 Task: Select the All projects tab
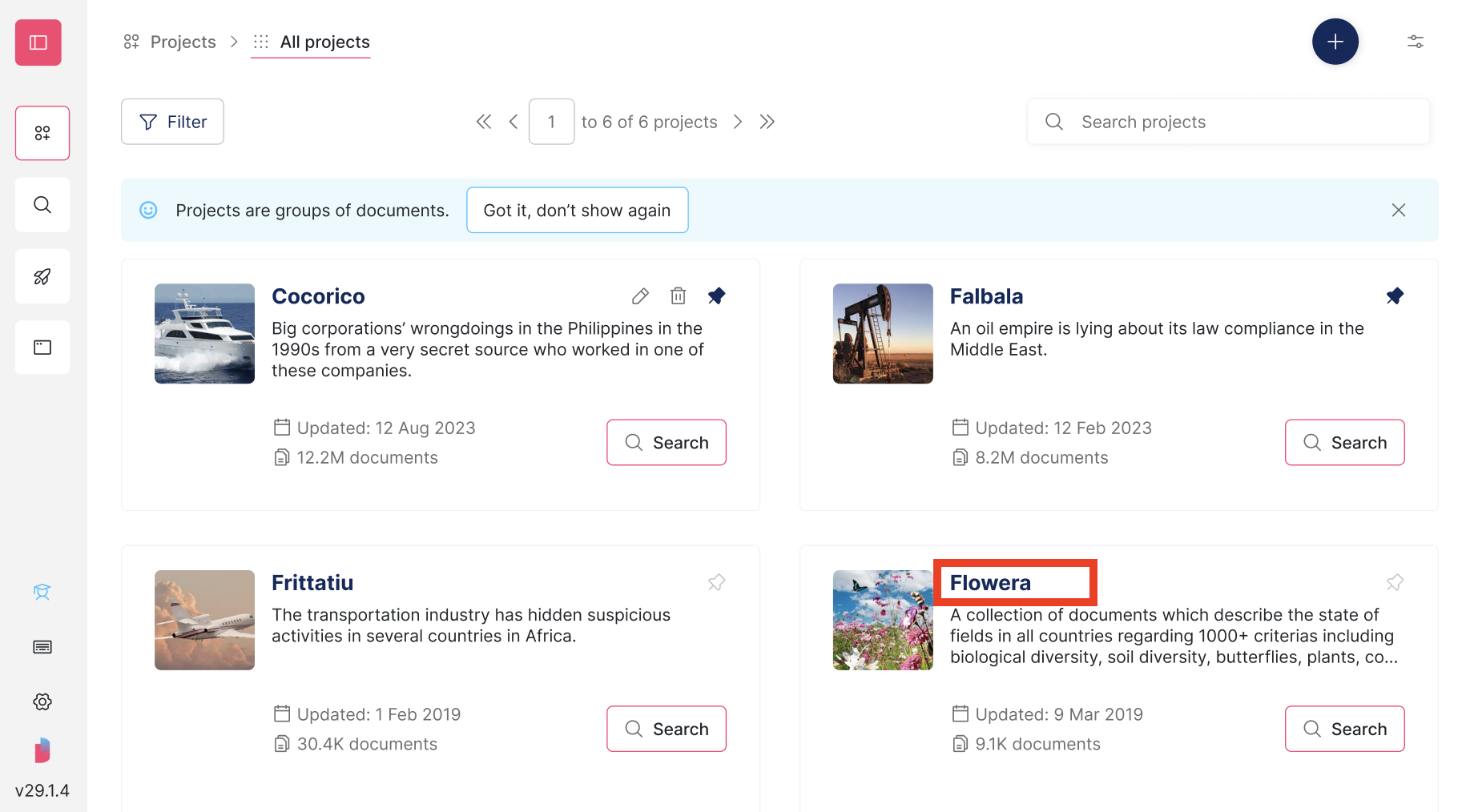pyautogui.click(x=324, y=42)
